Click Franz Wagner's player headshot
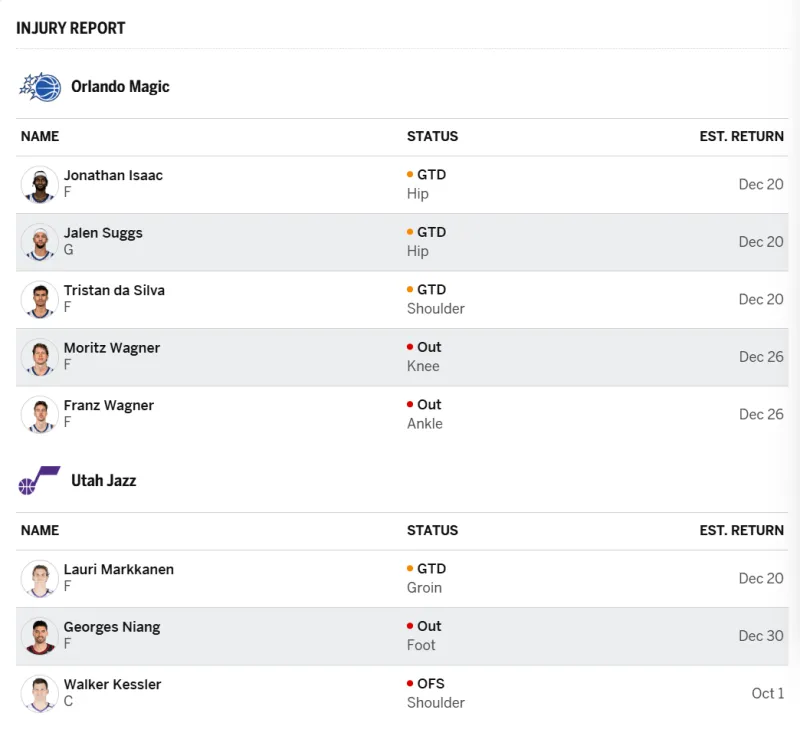Screen dimensions: 800x736 (x=40, y=415)
